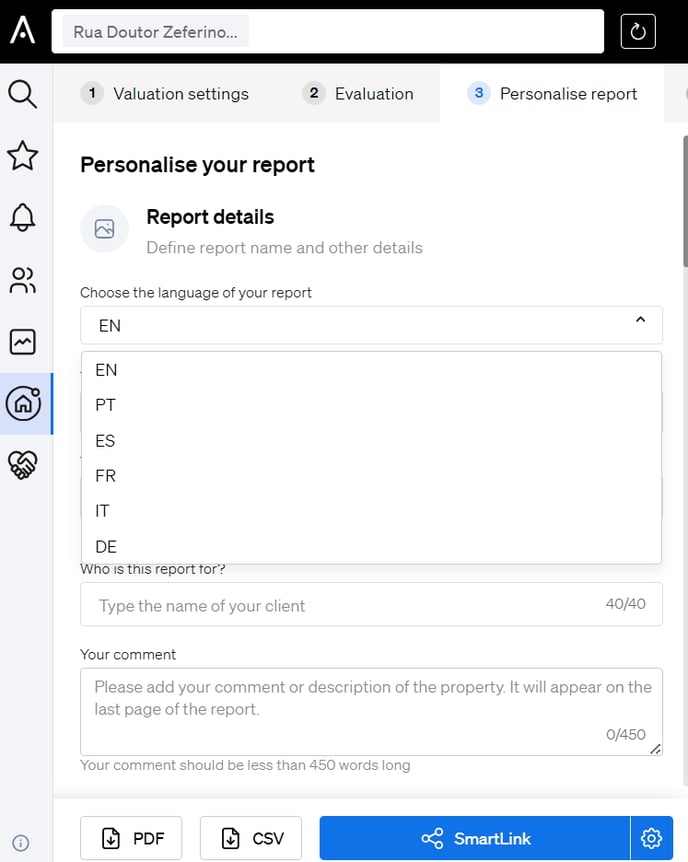Export report as CSV
The image size is (688, 862).
251,838
